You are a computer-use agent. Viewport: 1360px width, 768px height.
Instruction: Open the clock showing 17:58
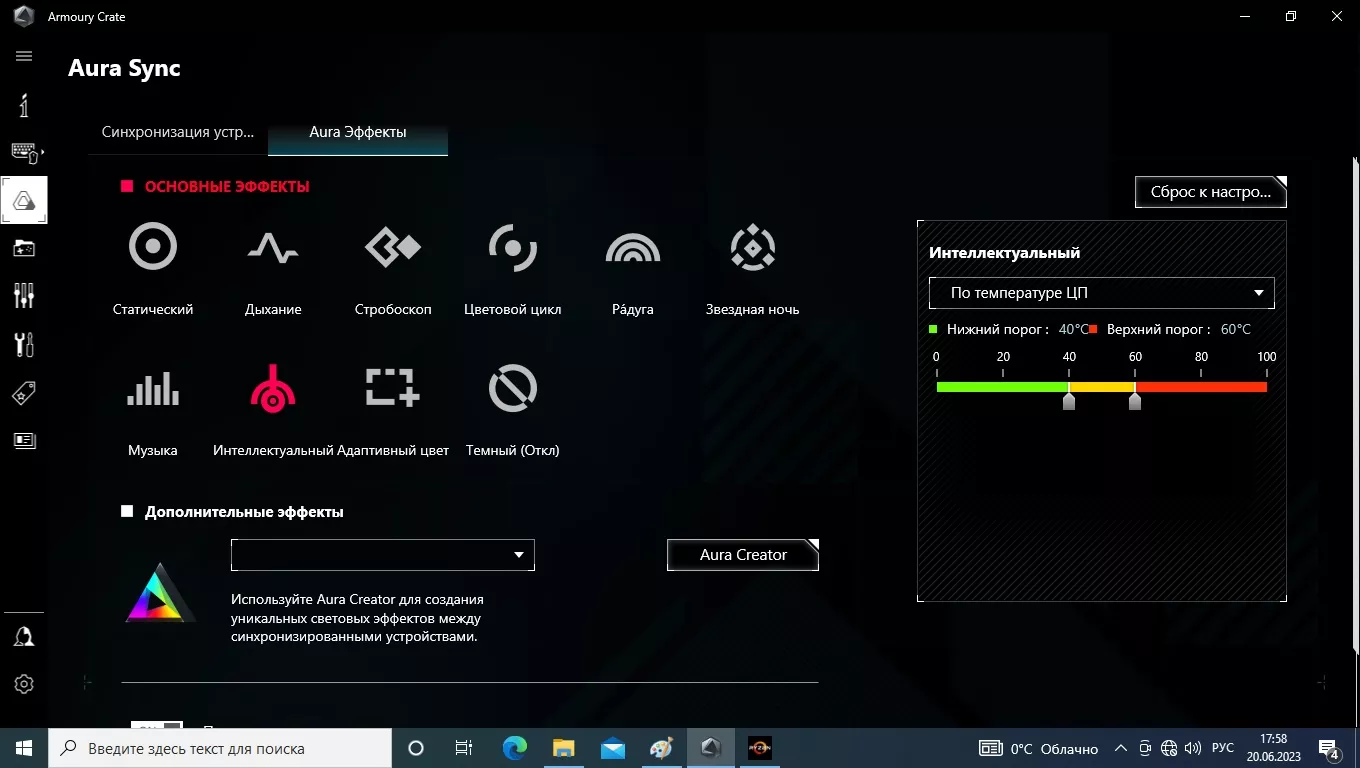pyautogui.click(x=1273, y=748)
